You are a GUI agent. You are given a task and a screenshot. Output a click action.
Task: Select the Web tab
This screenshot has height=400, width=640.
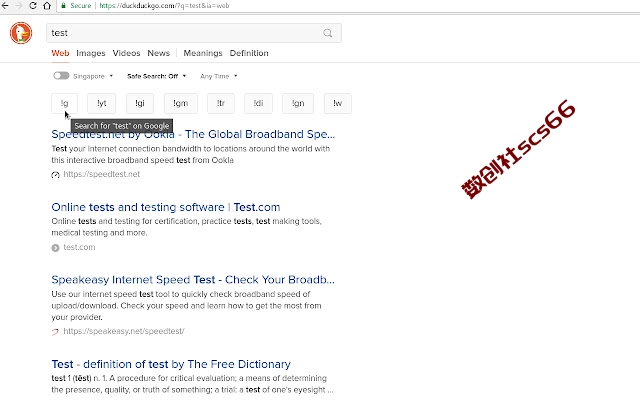click(x=60, y=53)
